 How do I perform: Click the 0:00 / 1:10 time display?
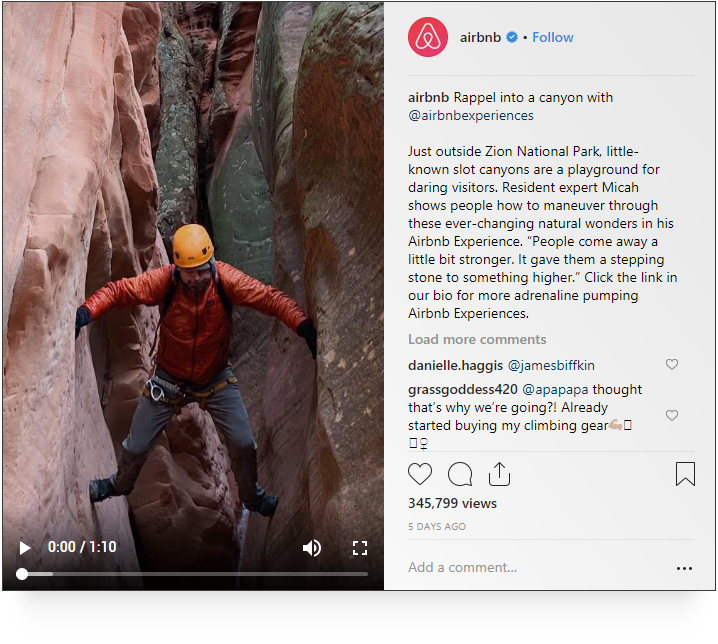[x=82, y=547]
